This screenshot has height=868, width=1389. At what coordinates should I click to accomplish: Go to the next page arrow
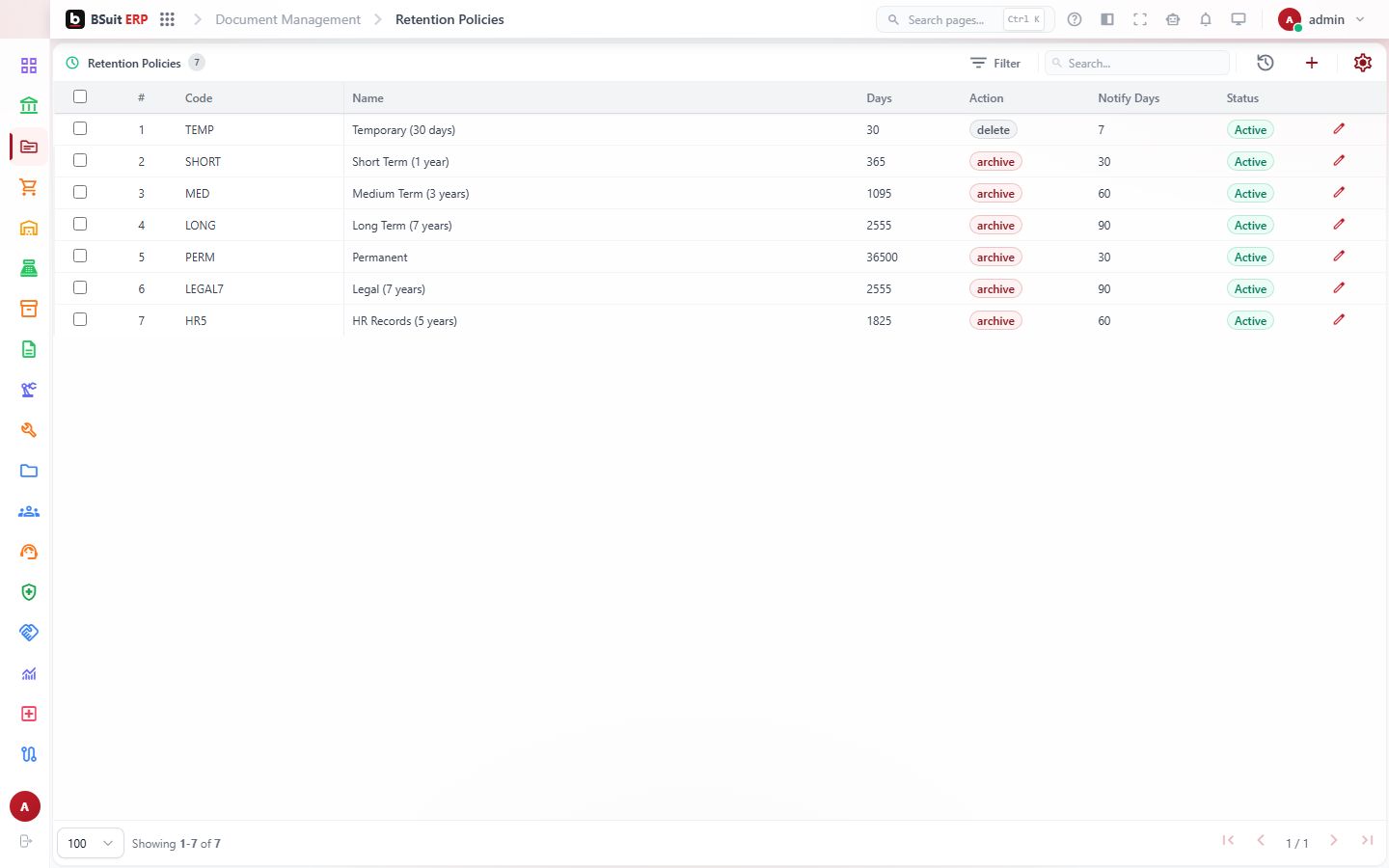pyautogui.click(x=1334, y=841)
